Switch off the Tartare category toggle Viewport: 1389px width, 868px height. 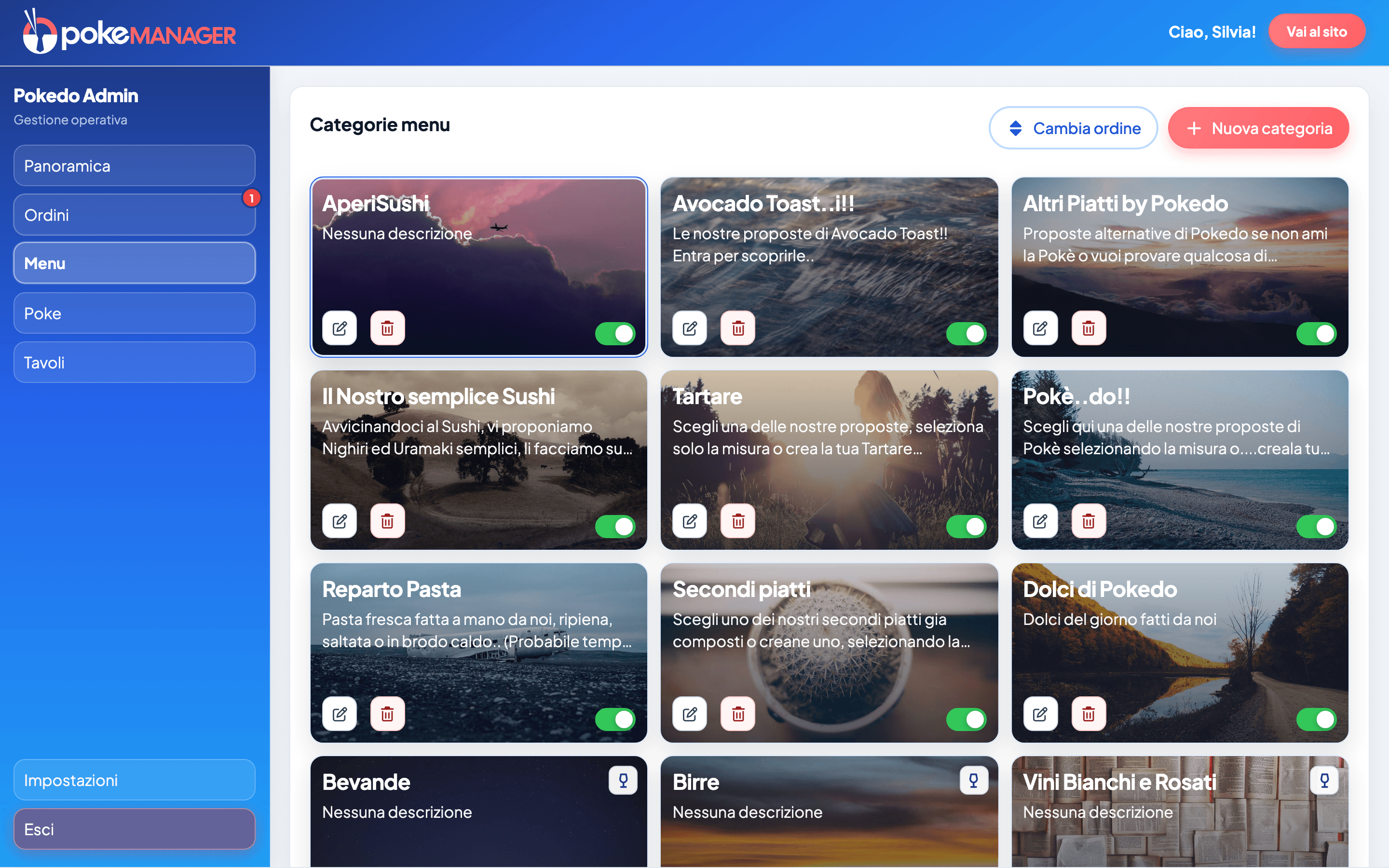[966, 527]
